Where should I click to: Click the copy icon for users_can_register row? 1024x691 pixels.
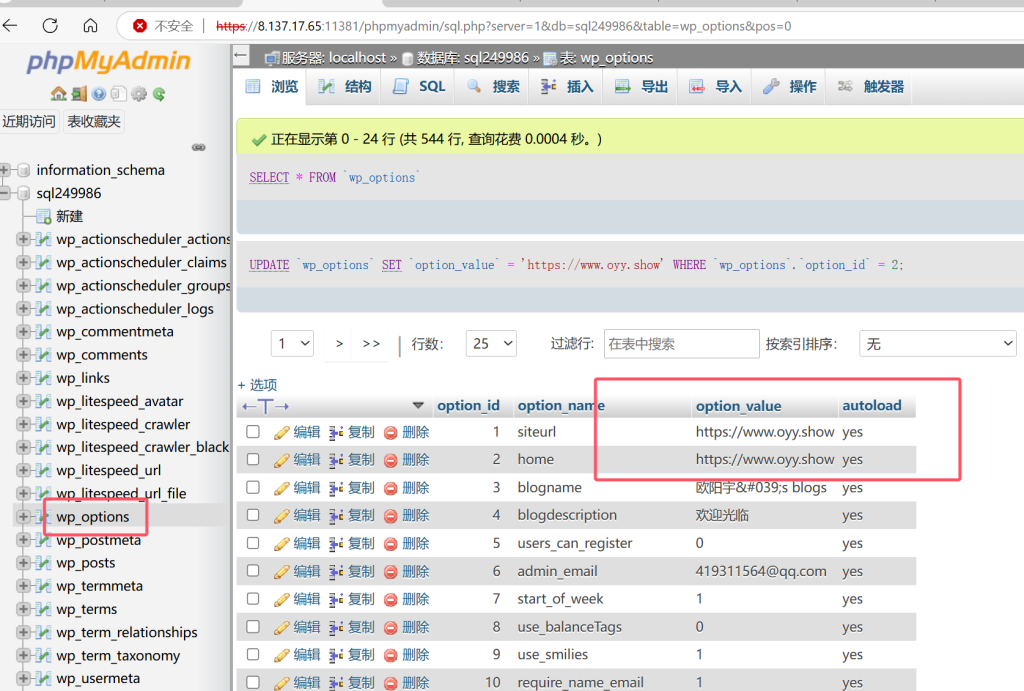point(336,543)
